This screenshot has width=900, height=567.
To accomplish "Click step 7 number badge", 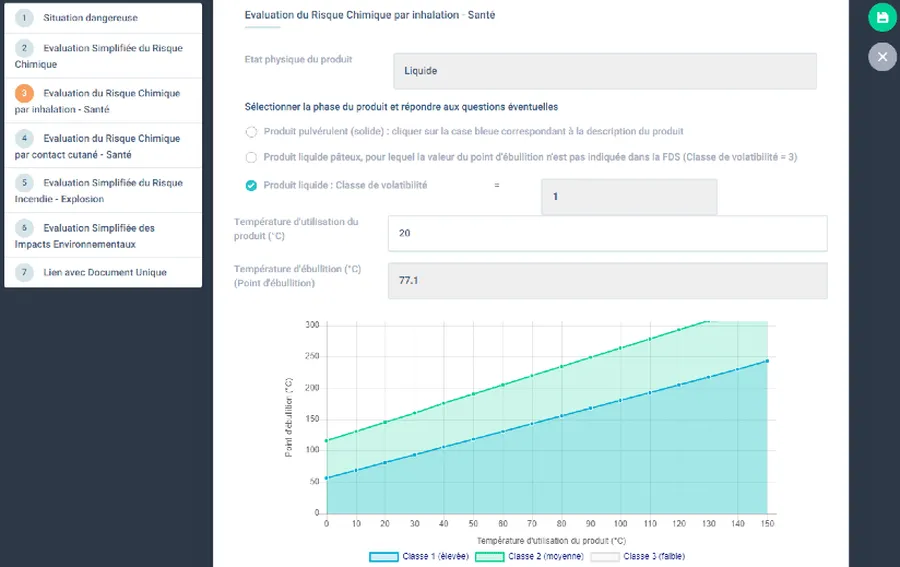I will pyautogui.click(x=24, y=272).
